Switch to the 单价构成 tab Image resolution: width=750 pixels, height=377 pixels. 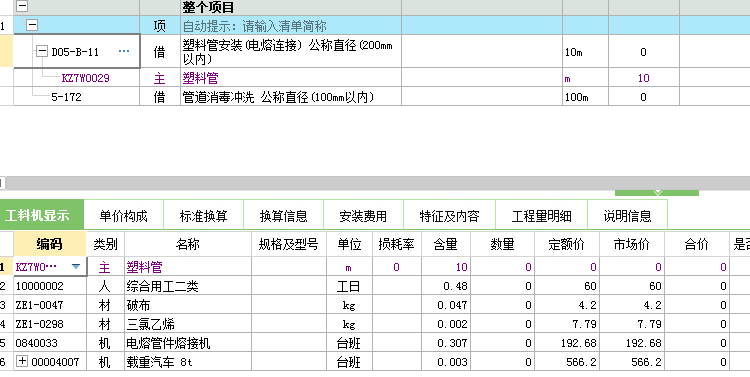(123, 216)
